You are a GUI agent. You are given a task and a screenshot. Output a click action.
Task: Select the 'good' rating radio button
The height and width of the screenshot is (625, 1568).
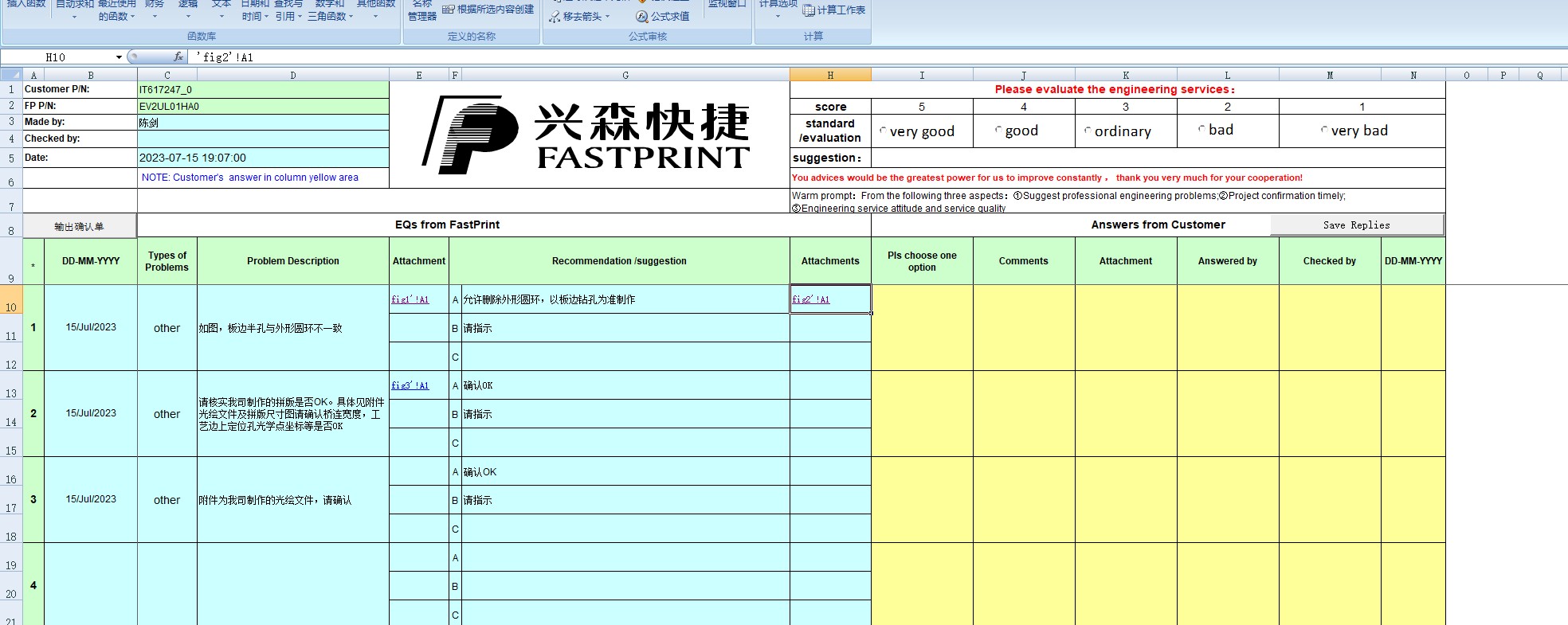(998, 131)
